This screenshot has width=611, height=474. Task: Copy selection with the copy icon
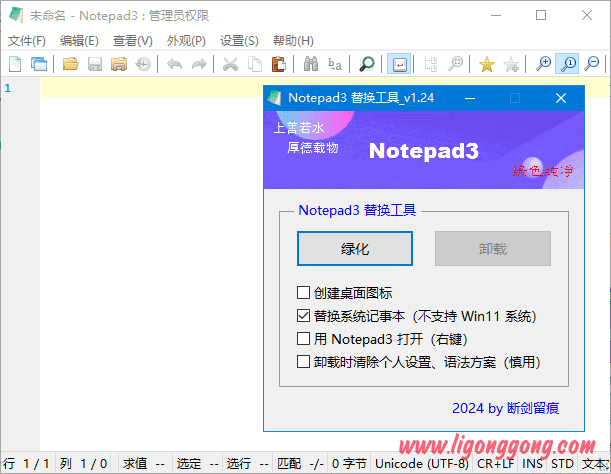[255, 64]
